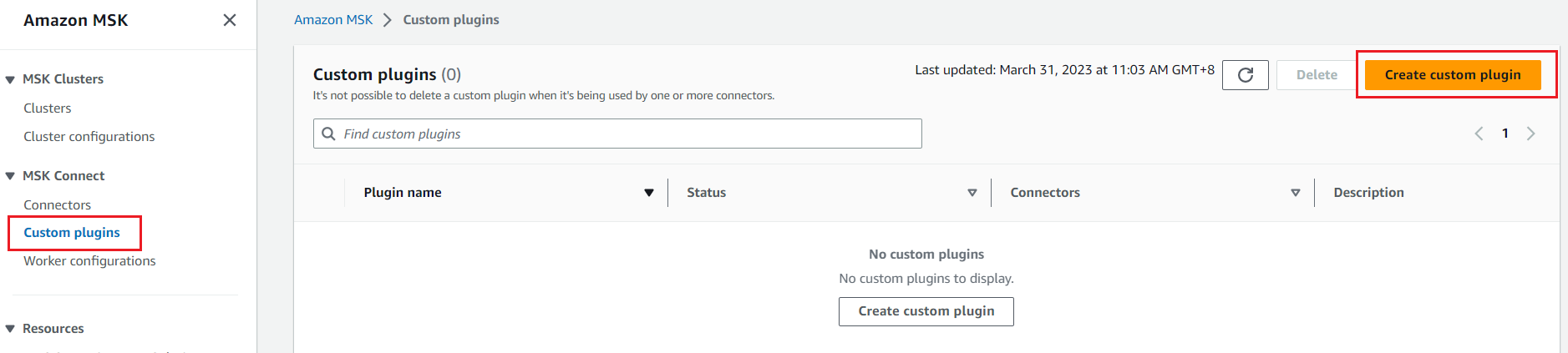Image resolution: width=1568 pixels, height=353 pixels.
Task: Click Create custom plugin in empty table
Action: point(926,311)
